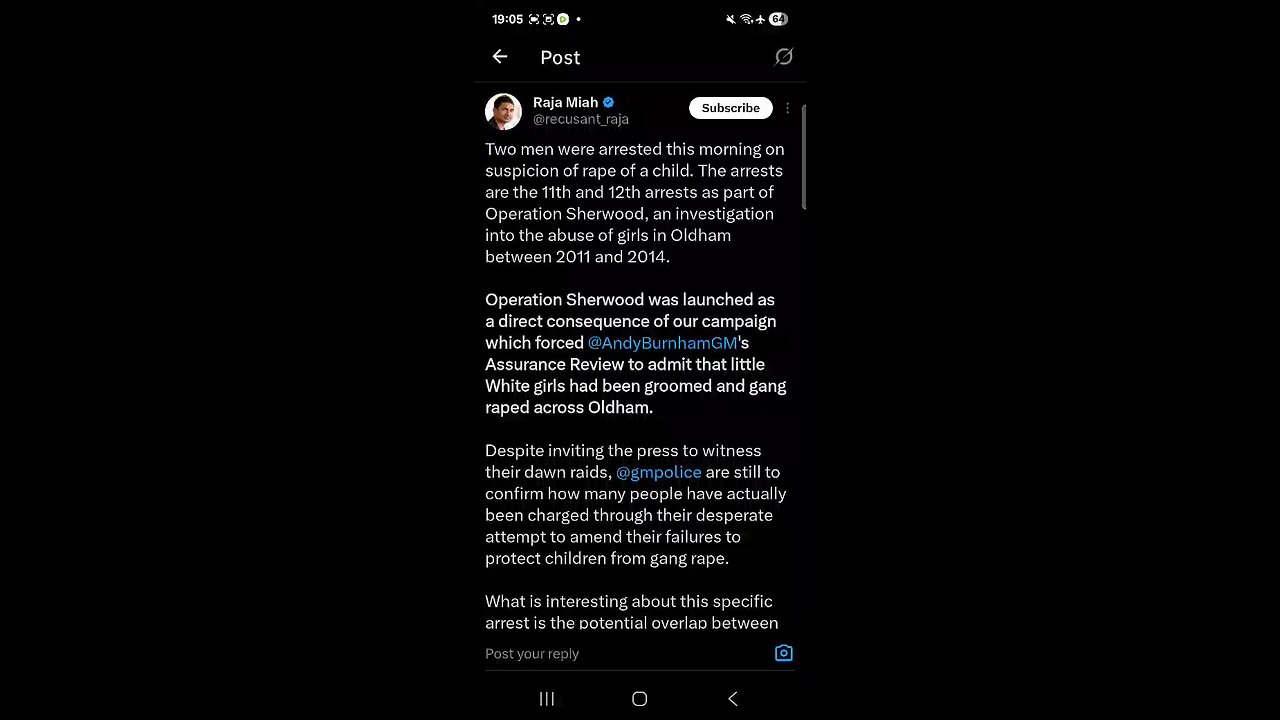This screenshot has height=720, width=1280.
Task: Tap the Android navigation back chevron
Action: point(733,699)
